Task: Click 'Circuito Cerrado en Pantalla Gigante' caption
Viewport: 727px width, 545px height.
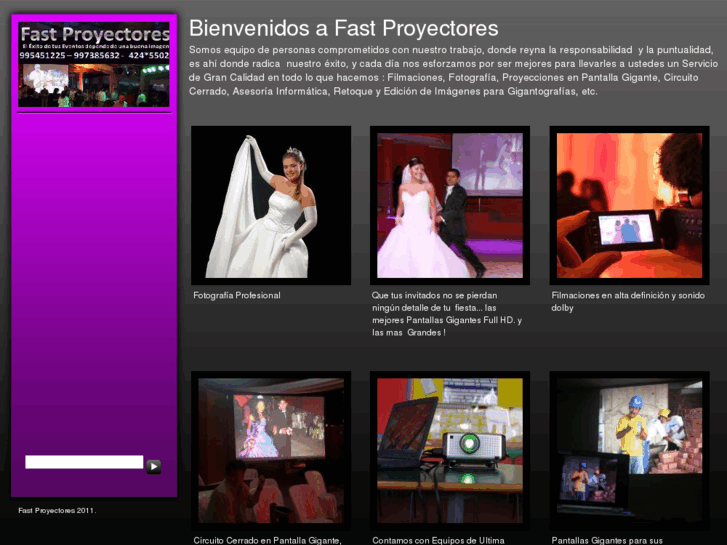Action: [267, 540]
